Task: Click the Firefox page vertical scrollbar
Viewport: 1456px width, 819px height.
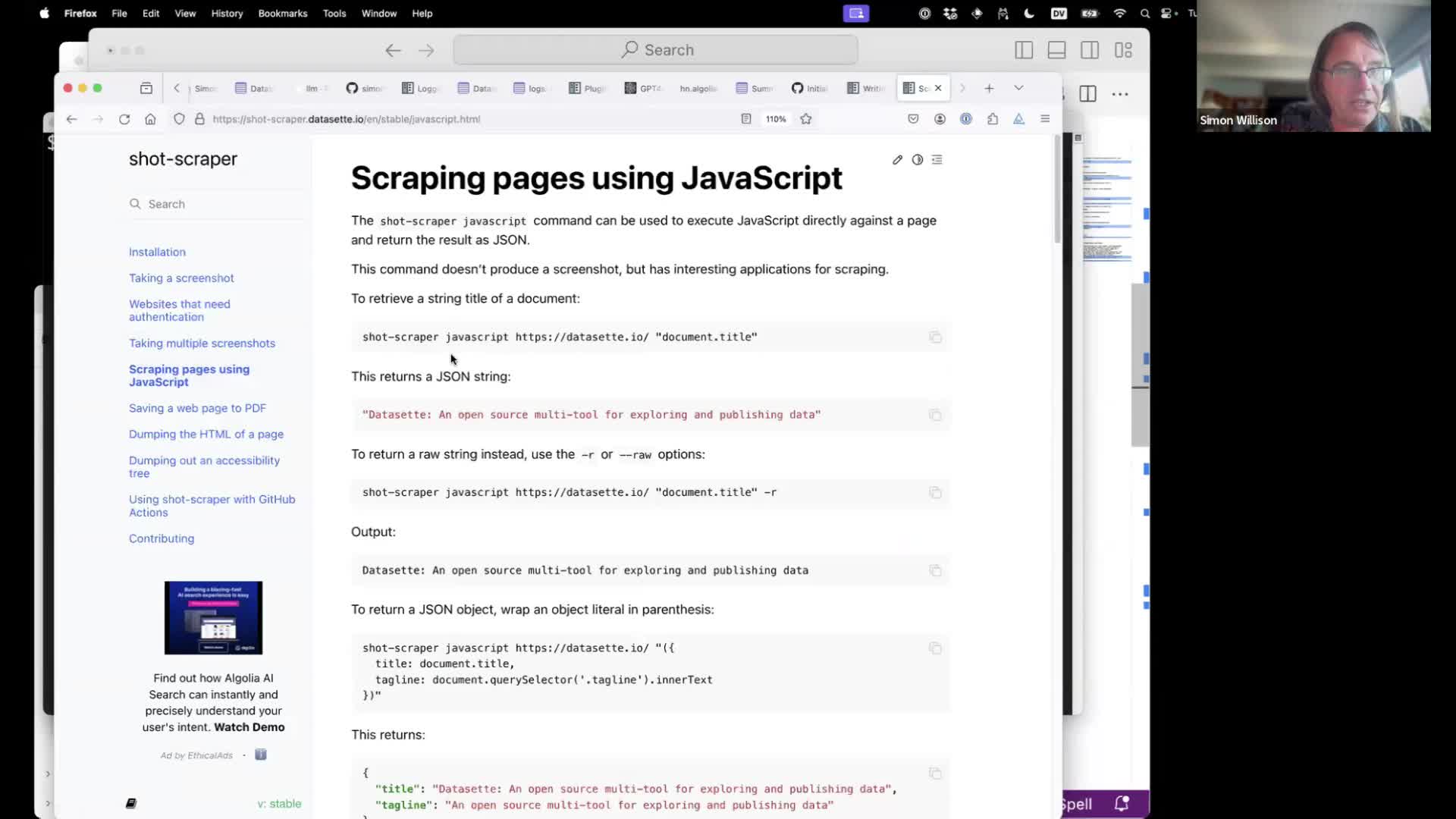Action: tap(1057, 190)
